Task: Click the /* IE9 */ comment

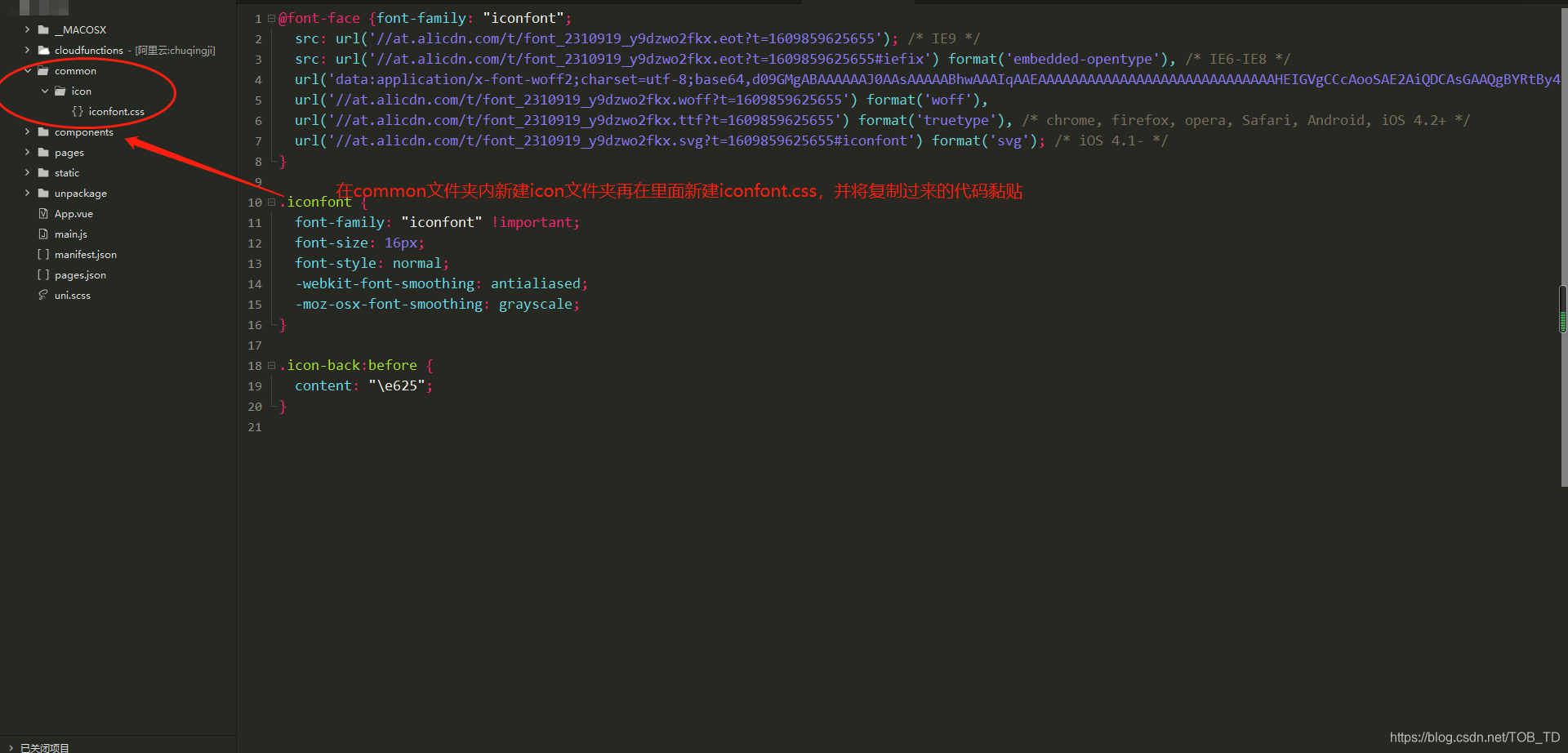Action: [943, 39]
